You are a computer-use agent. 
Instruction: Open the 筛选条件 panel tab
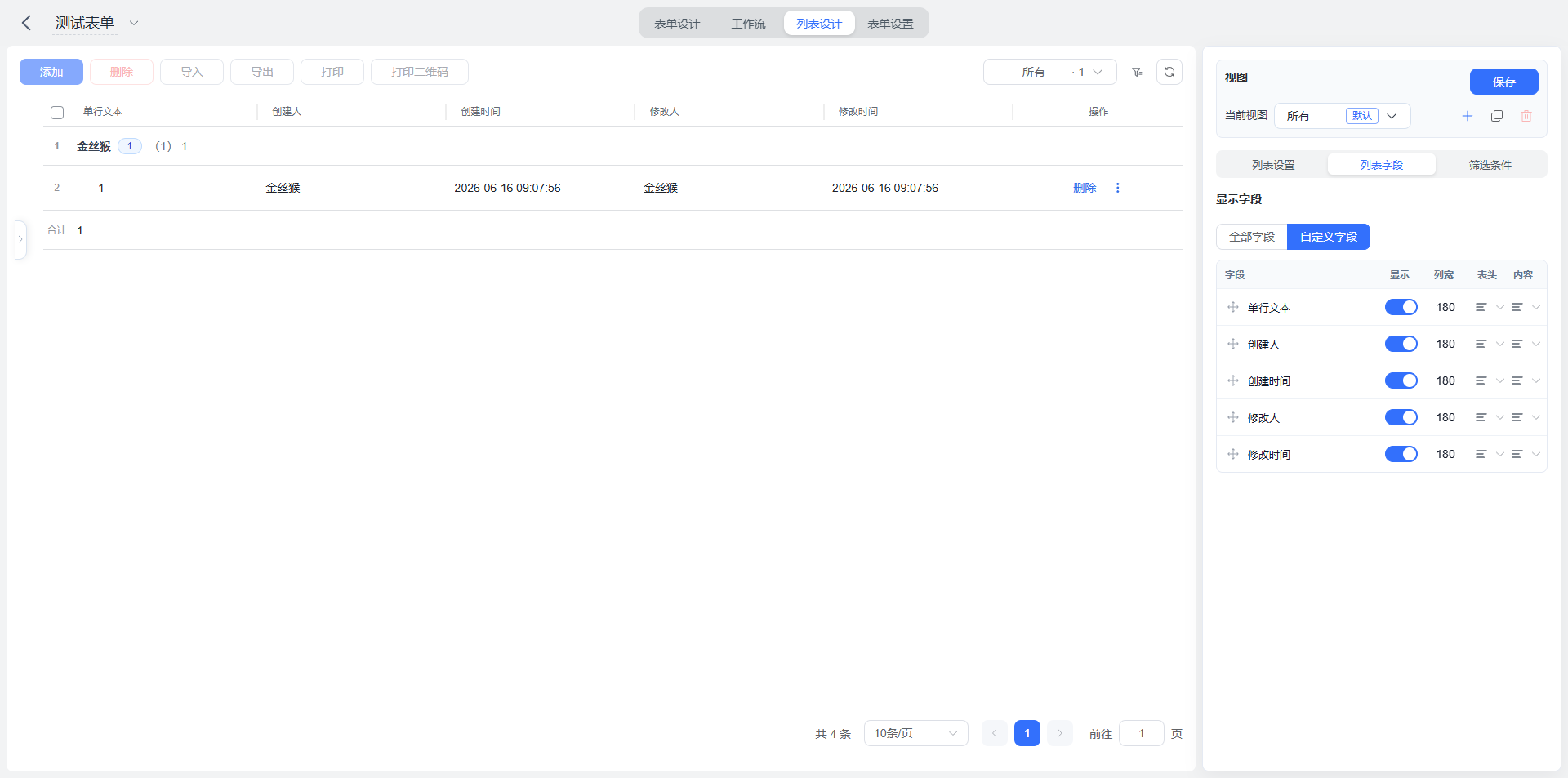pos(1490,165)
